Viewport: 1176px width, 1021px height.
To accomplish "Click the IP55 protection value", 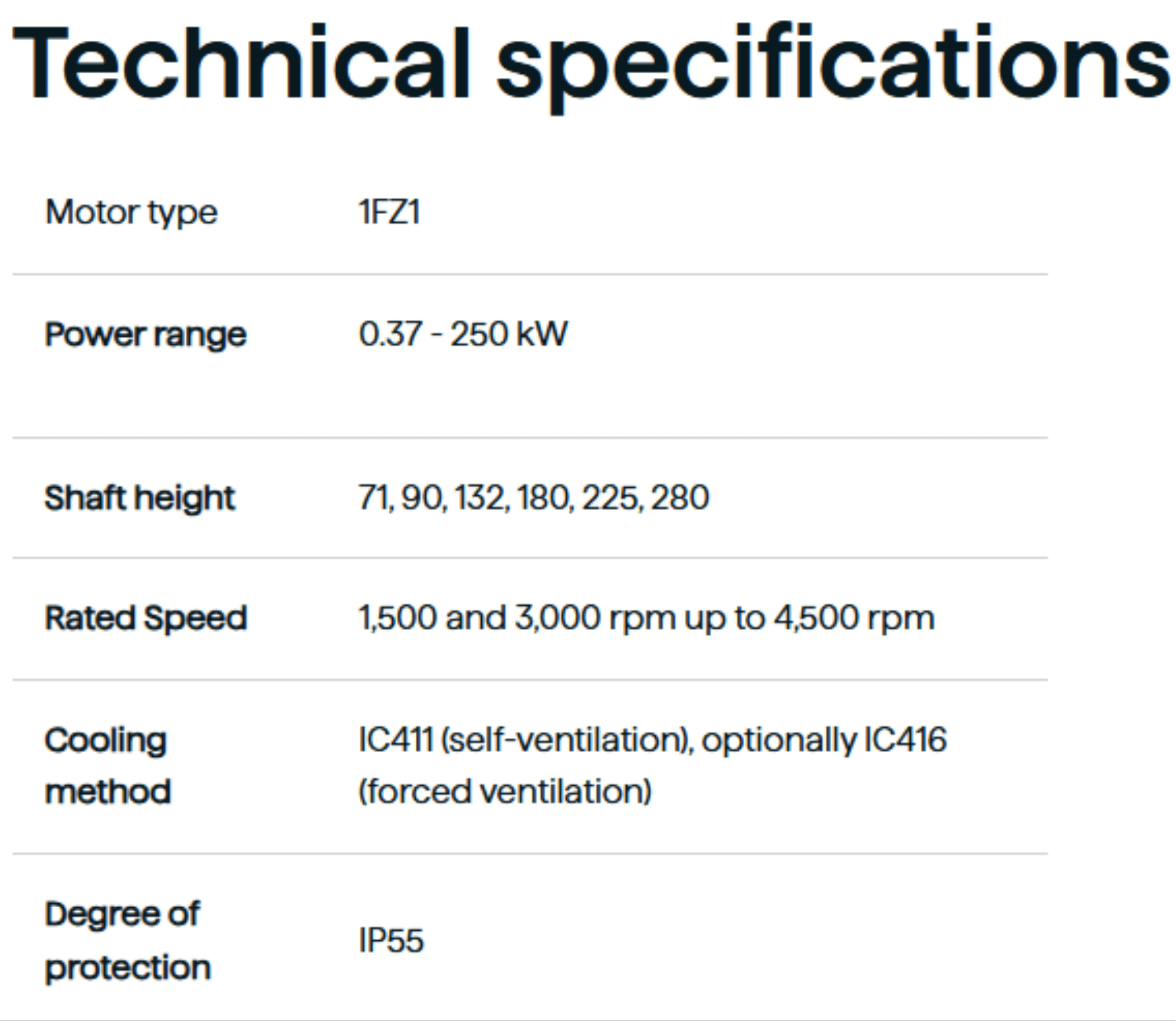I will tap(391, 940).
